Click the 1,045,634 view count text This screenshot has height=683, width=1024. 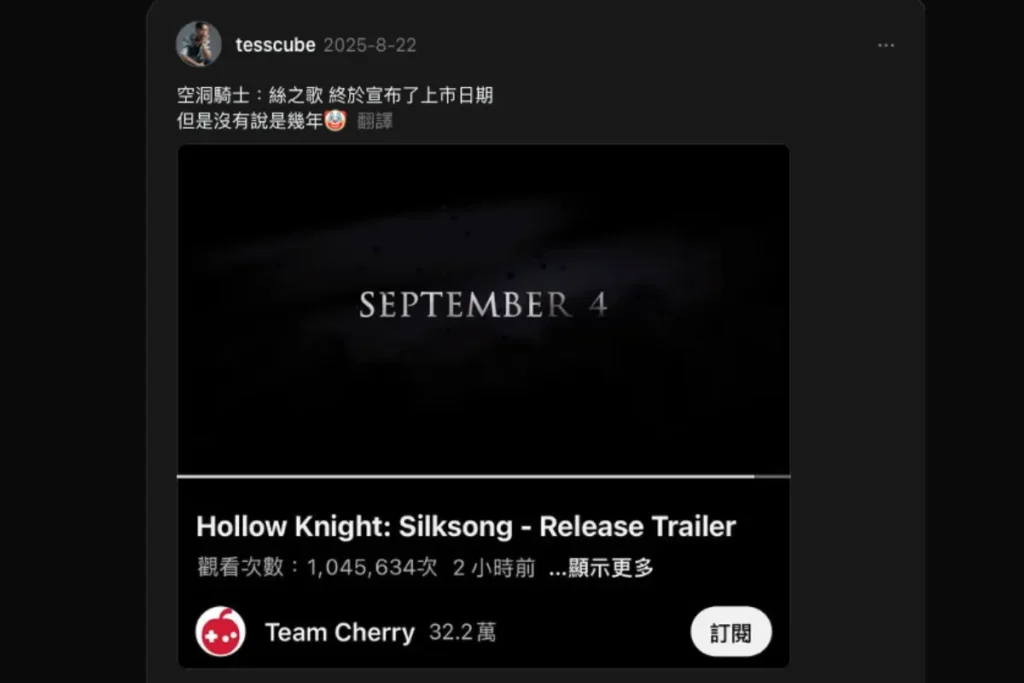pos(372,567)
